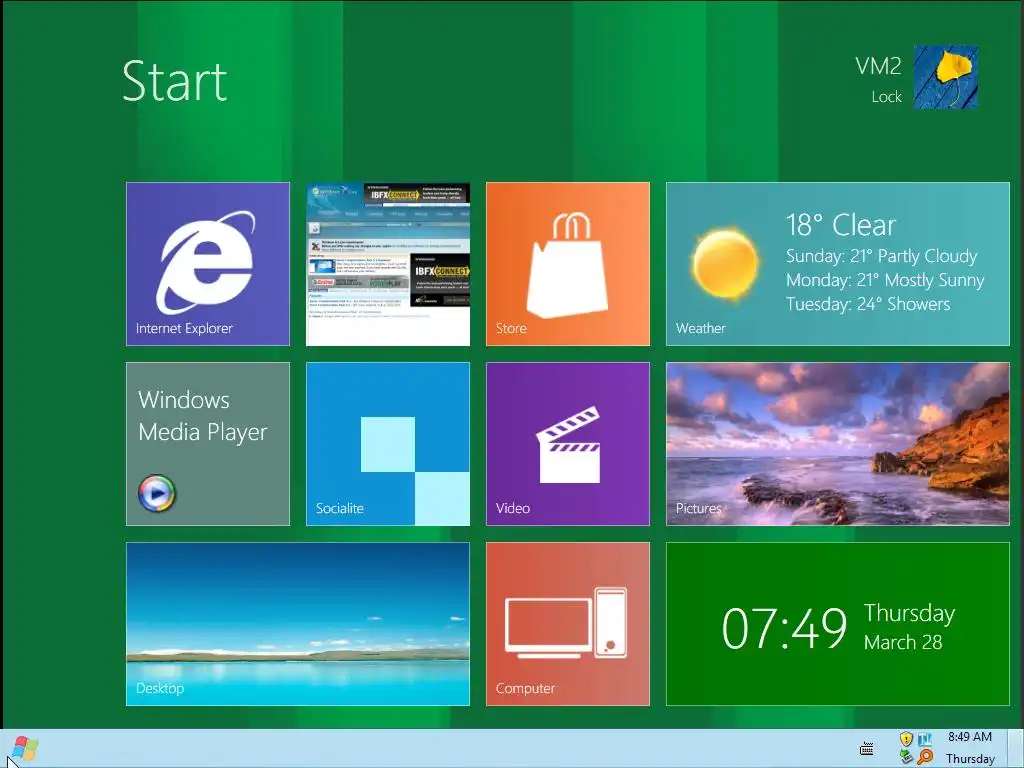This screenshot has width=1024, height=768.
Task: Click the blue network monitor tray icon
Action: (925, 739)
